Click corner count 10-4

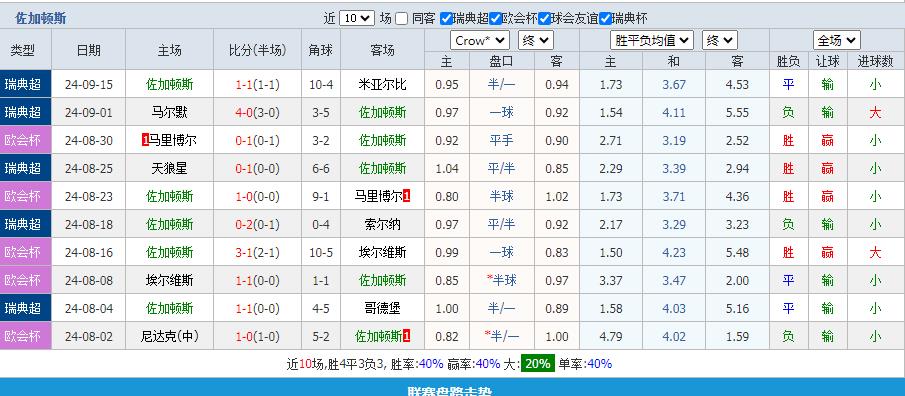321,85
